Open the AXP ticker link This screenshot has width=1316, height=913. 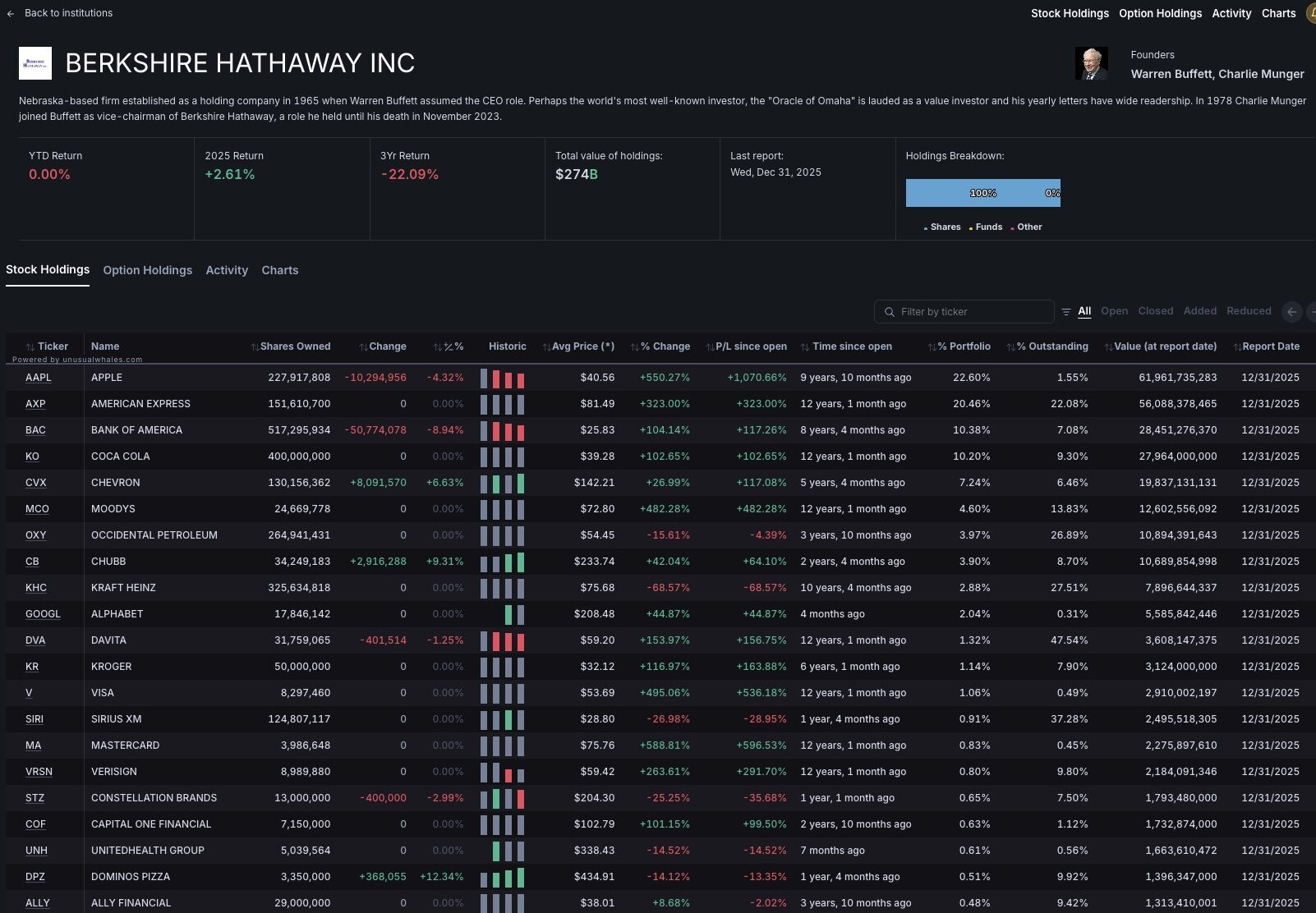35,404
